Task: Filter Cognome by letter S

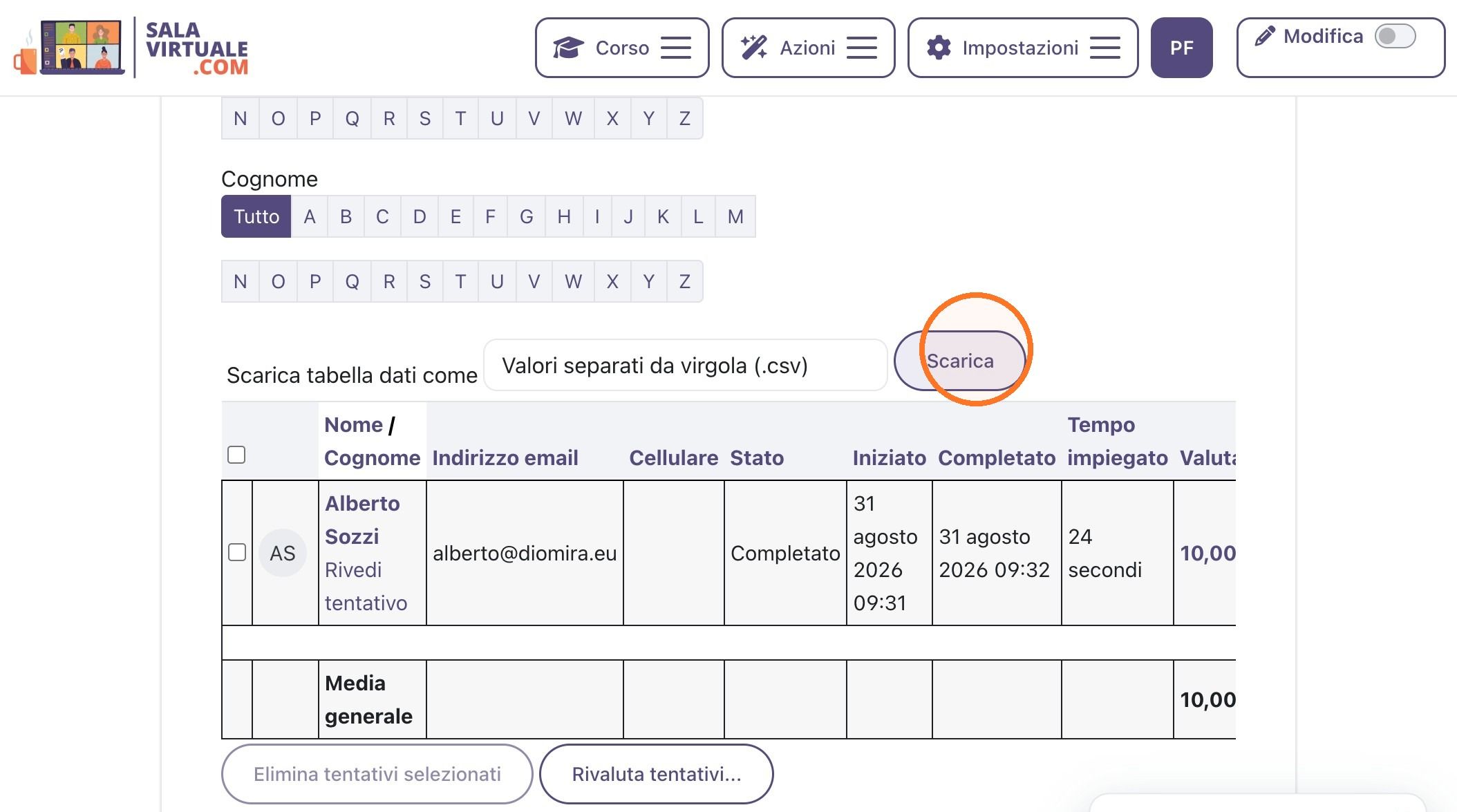Action: coord(425,281)
